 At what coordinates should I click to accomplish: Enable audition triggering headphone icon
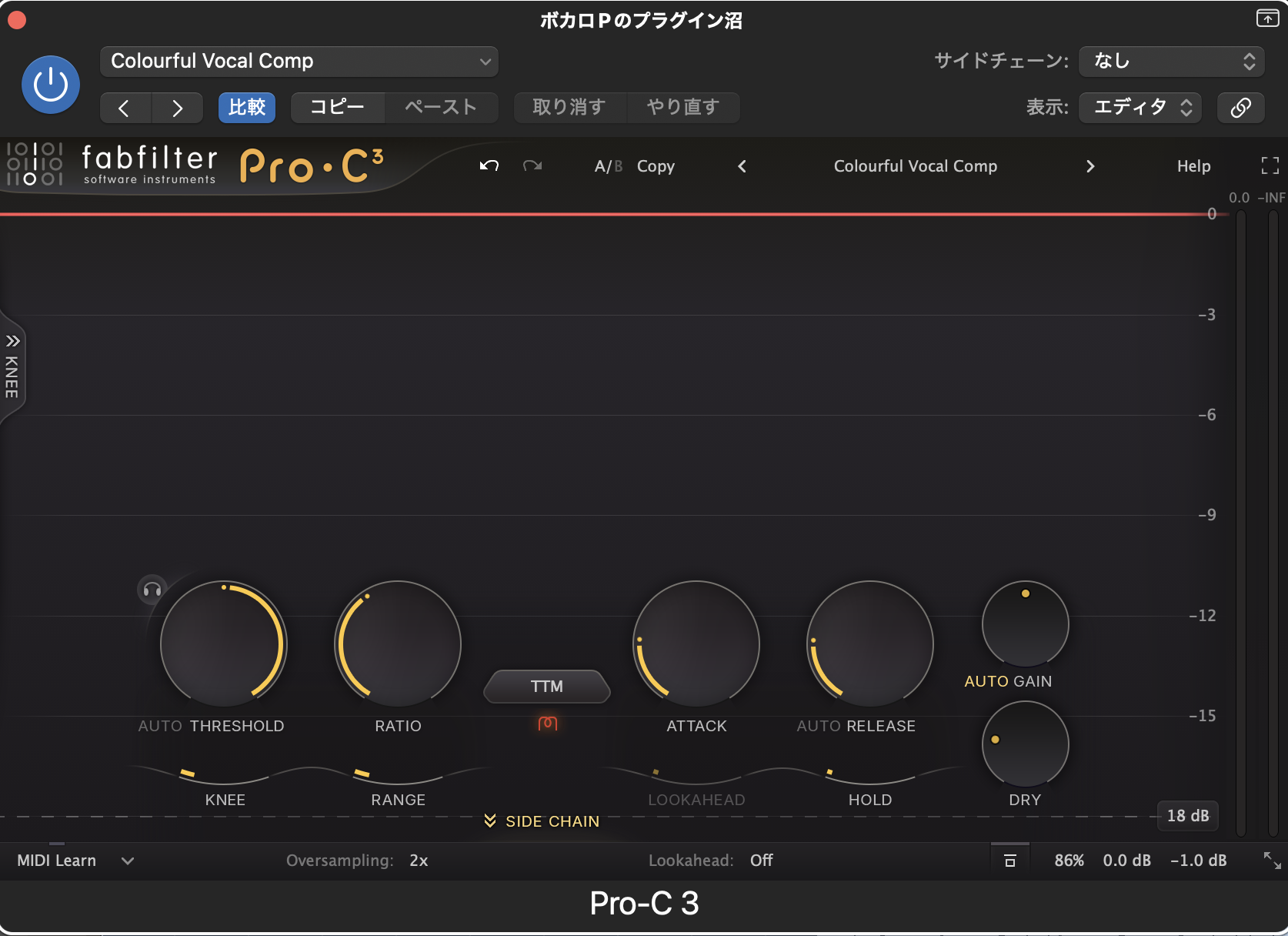pos(152,590)
